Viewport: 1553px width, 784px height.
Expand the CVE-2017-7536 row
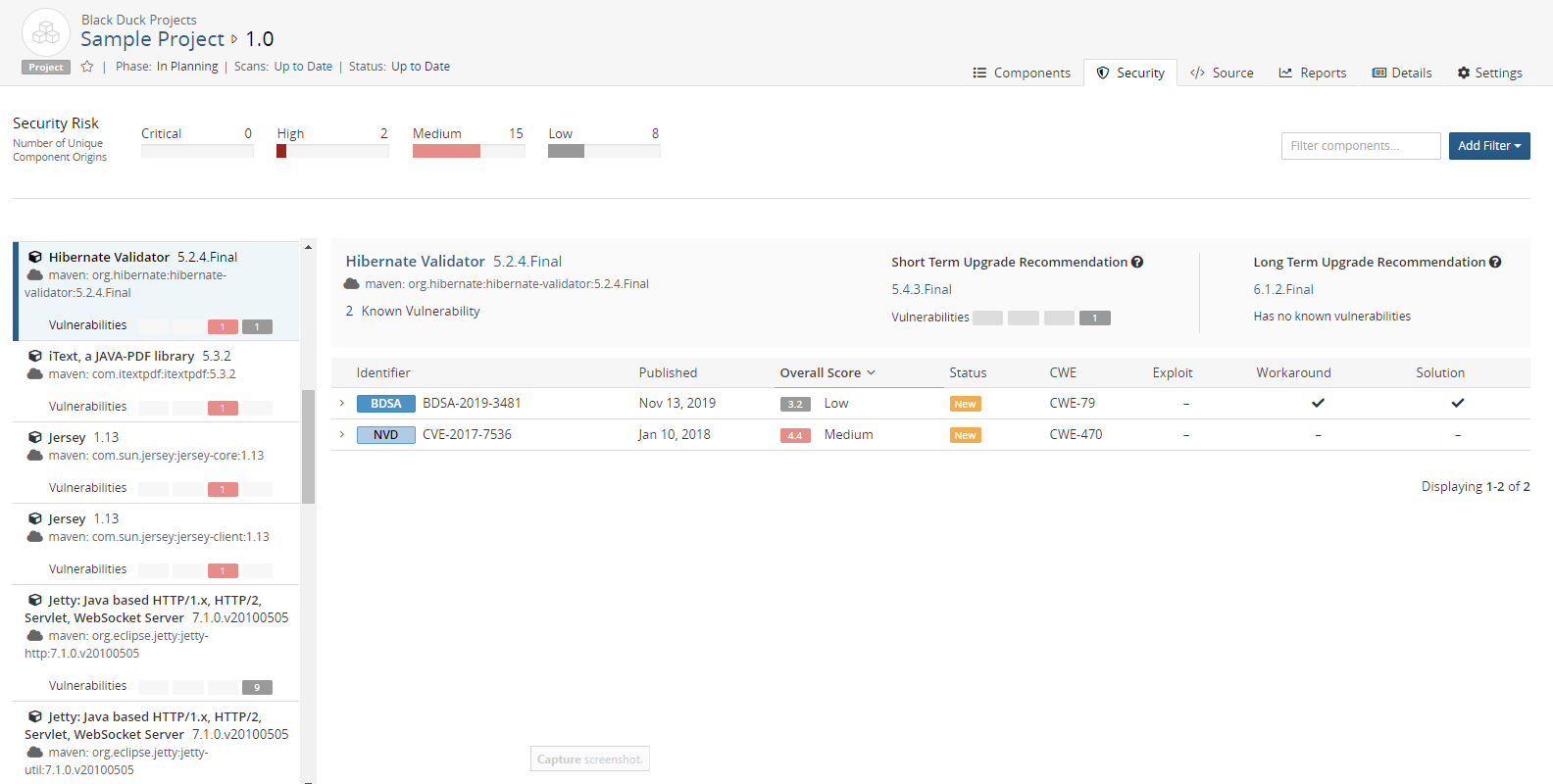pos(341,434)
